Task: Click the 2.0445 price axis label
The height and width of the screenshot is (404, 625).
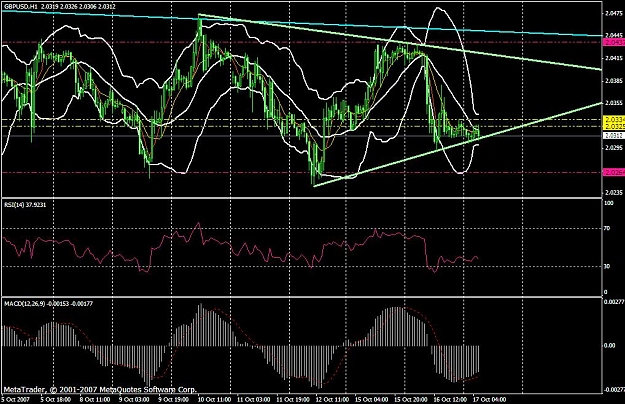Action: click(x=614, y=36)
